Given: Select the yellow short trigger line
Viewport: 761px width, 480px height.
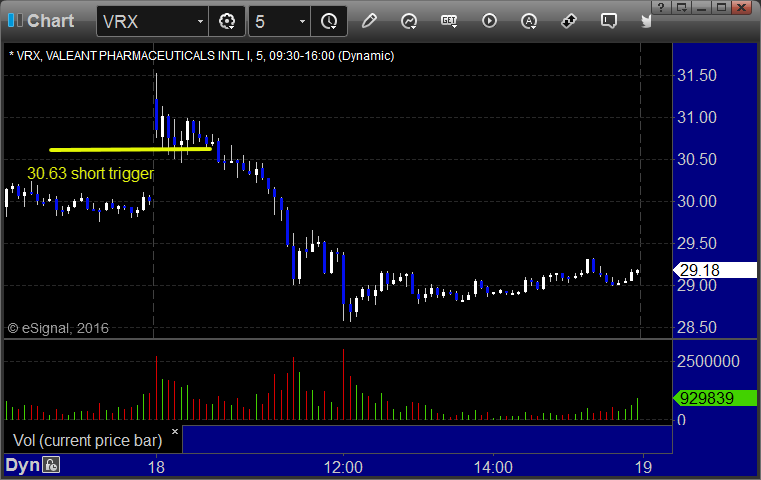Looking at the screenshot, I should 130,149.
